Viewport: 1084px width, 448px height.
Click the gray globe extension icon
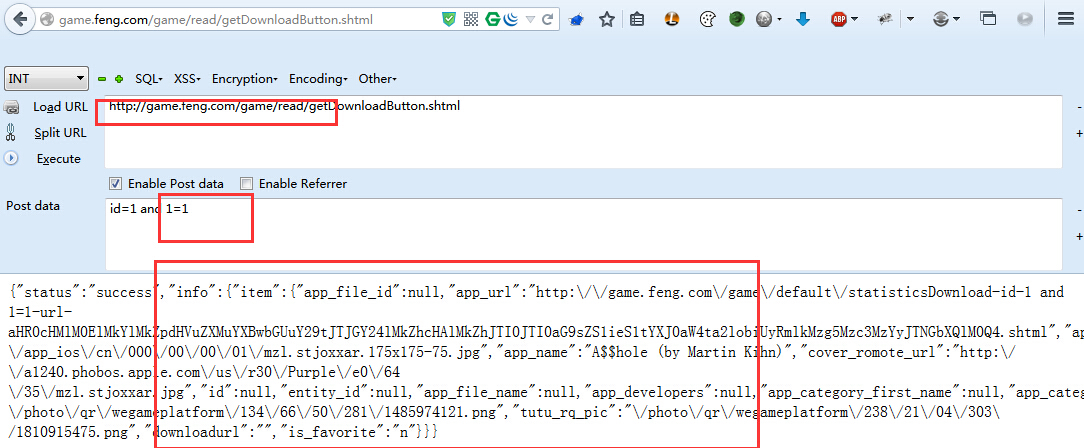pos(763,20)
